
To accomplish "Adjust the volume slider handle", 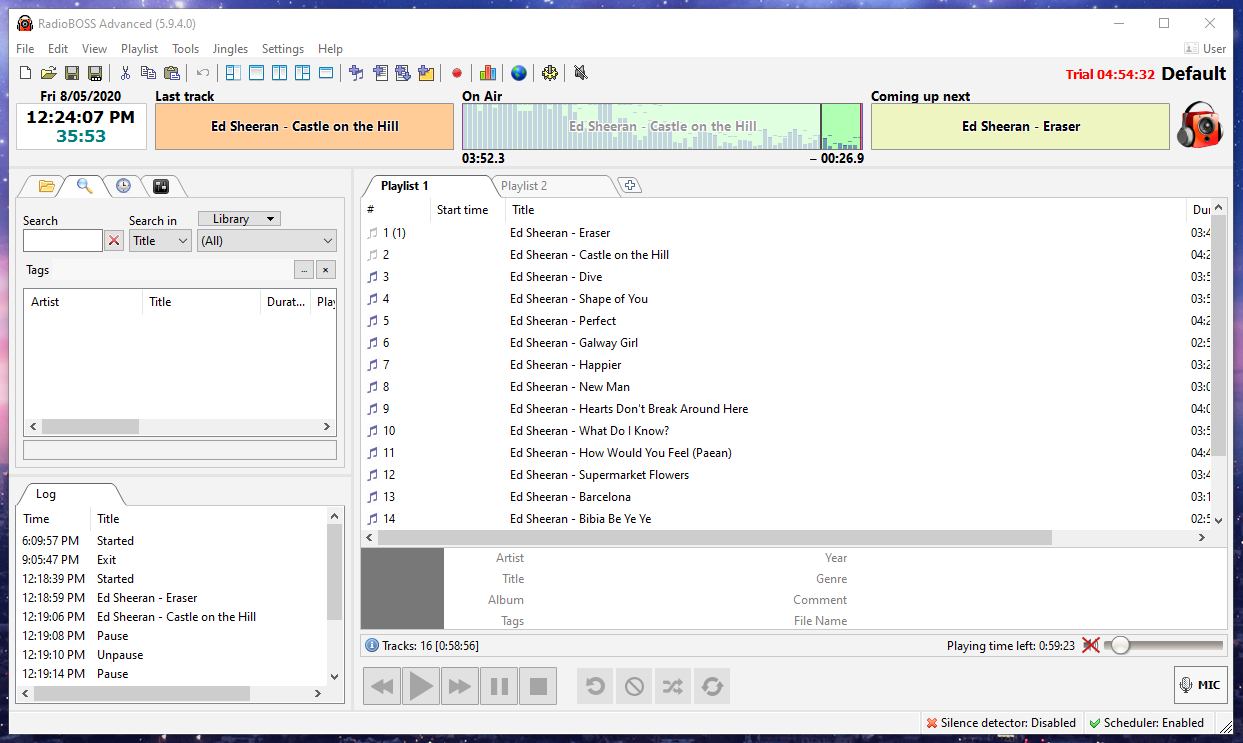I will click(1120, 646).
